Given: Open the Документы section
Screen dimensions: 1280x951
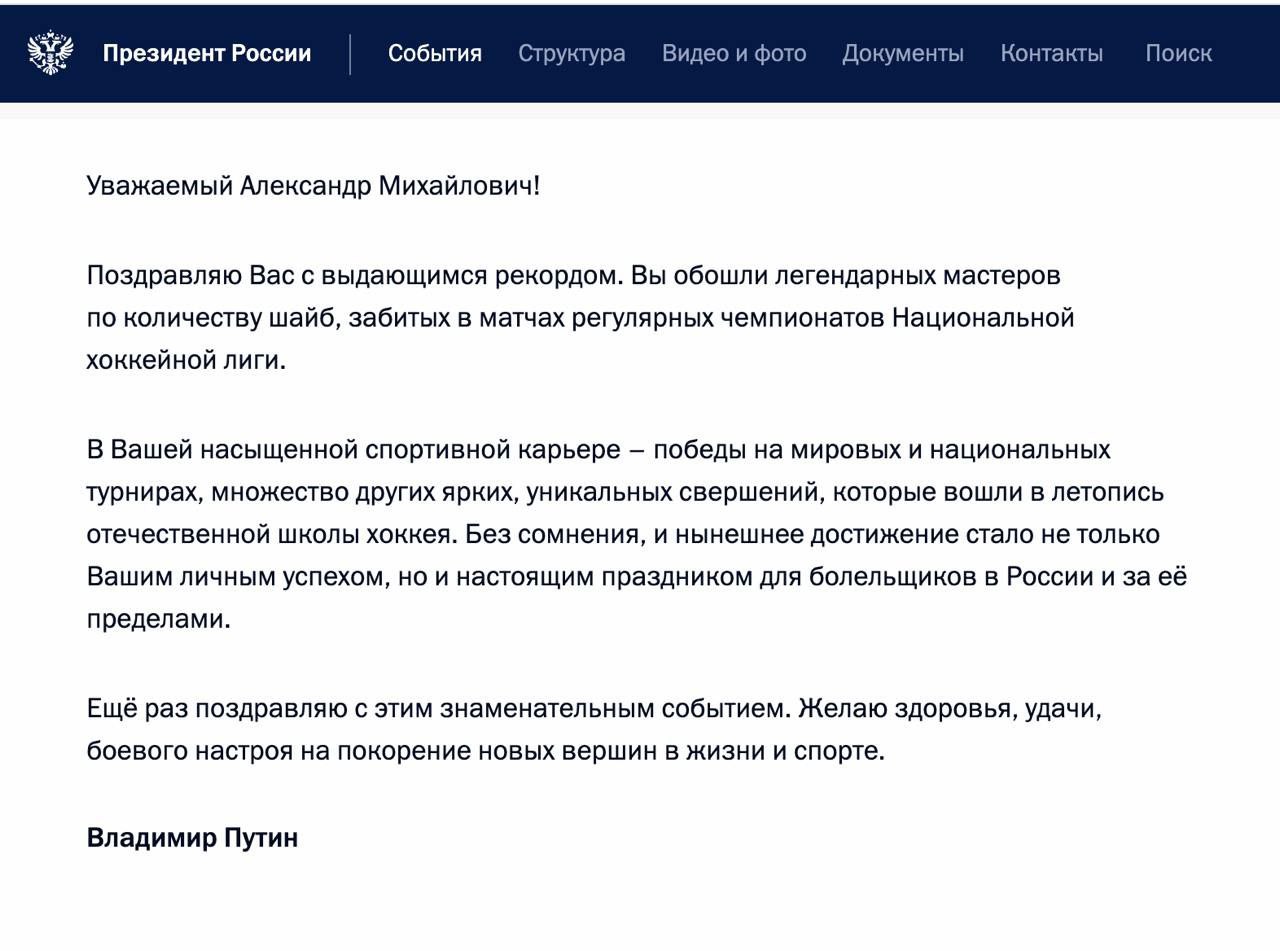Looking at the screenshot, I should coord(902,53).
